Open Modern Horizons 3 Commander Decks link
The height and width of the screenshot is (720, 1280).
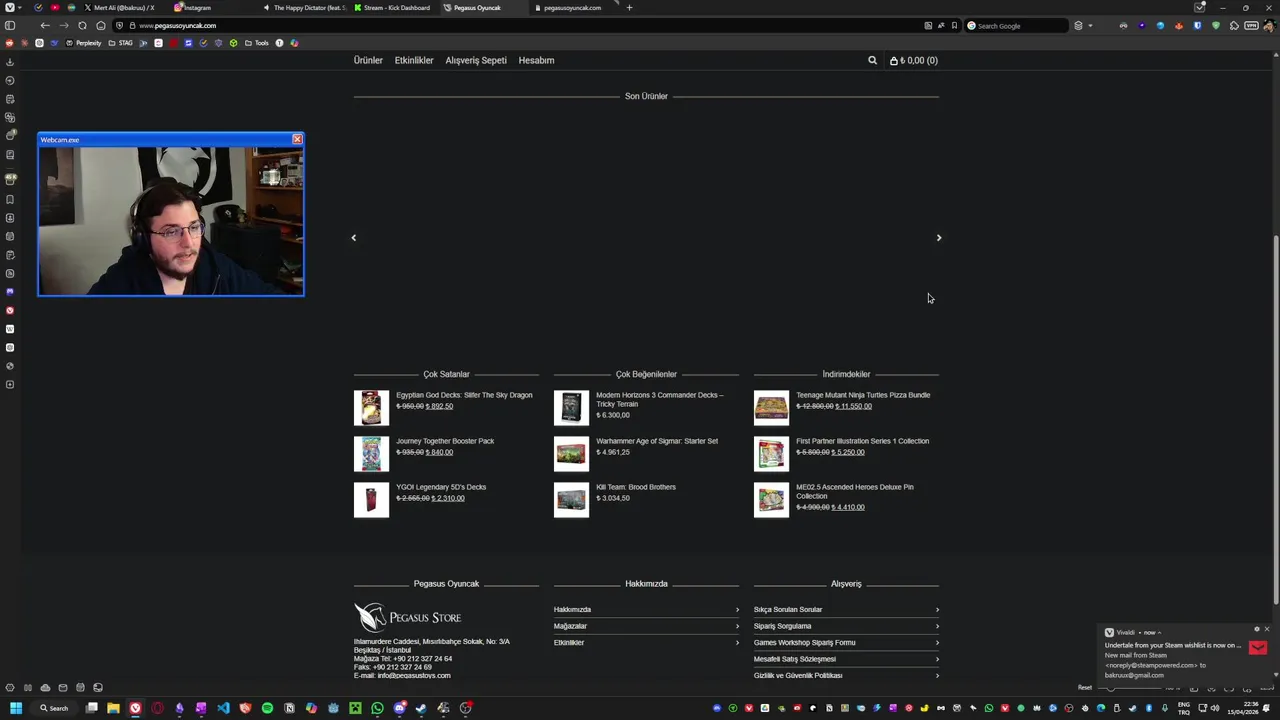[x=659, y=399]
